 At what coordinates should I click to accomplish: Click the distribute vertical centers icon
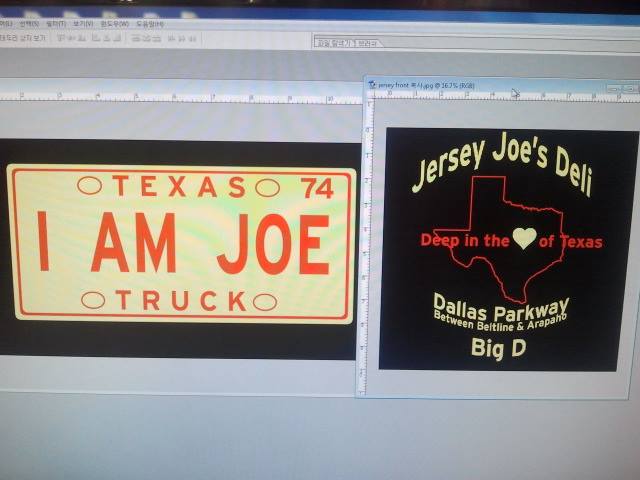pyautogui.click(x=146, y=38)
